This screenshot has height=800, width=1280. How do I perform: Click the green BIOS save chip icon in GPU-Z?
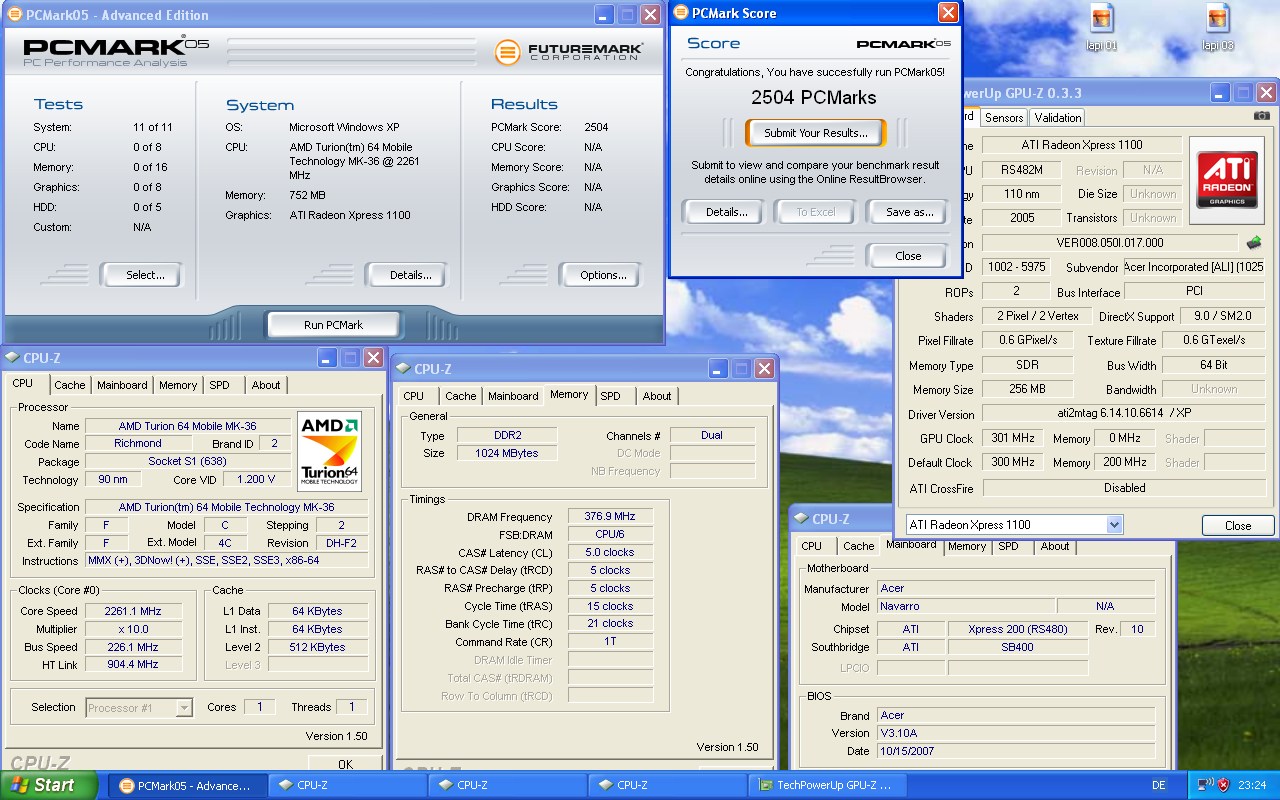1254,242
